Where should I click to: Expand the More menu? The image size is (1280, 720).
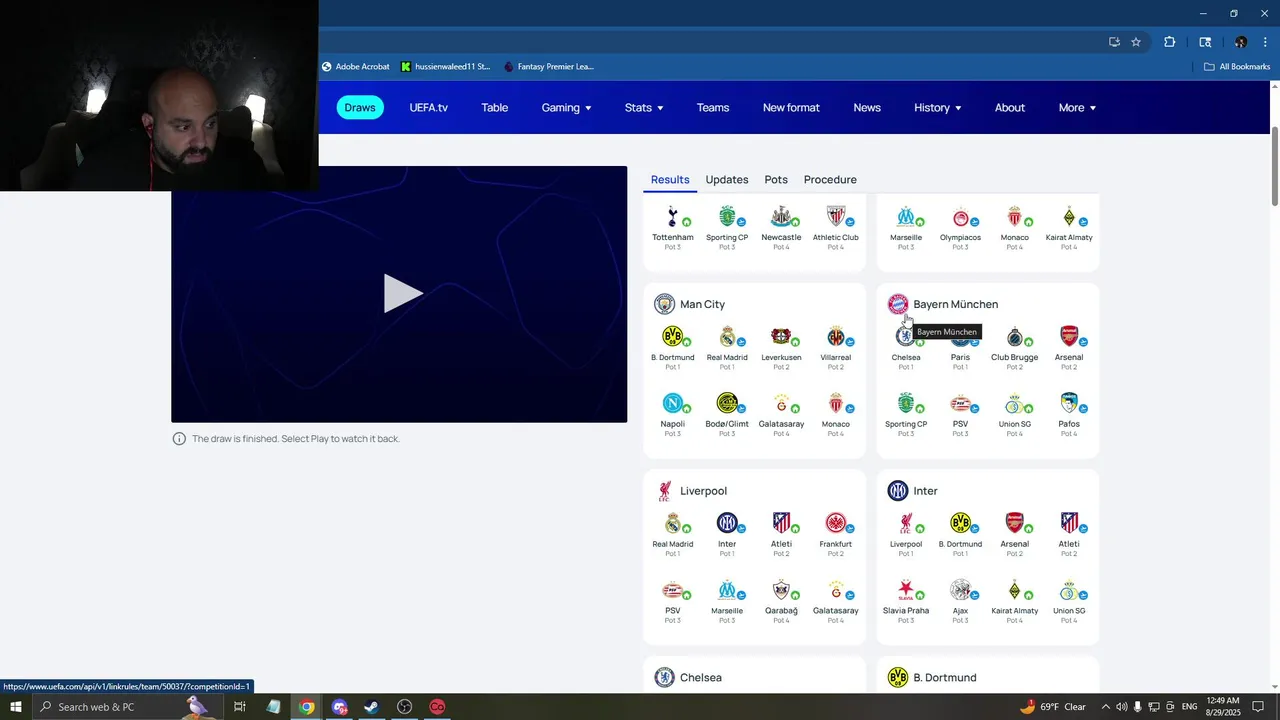(x=1077, y=108)
